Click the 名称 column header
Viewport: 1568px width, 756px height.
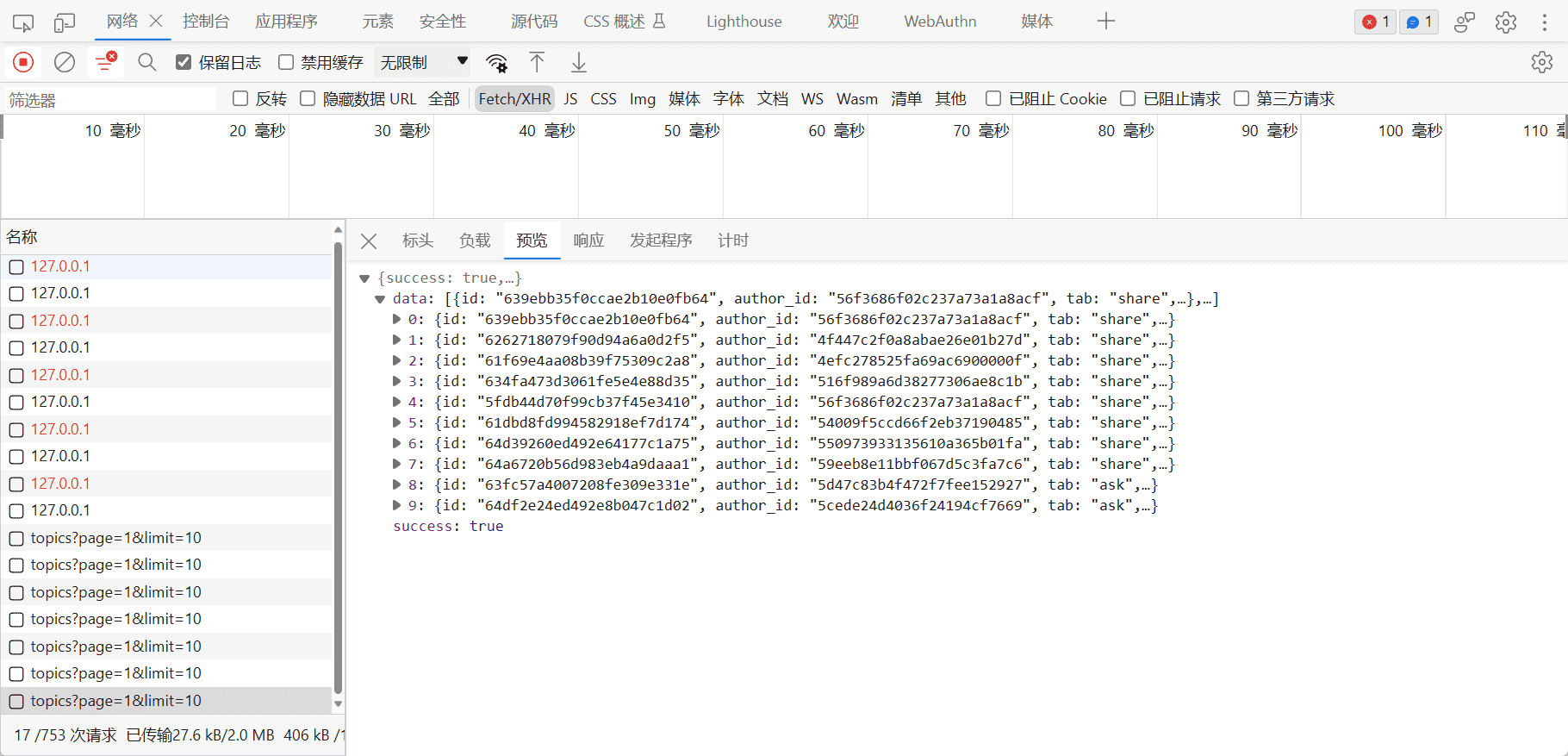(x=165, y=237)
